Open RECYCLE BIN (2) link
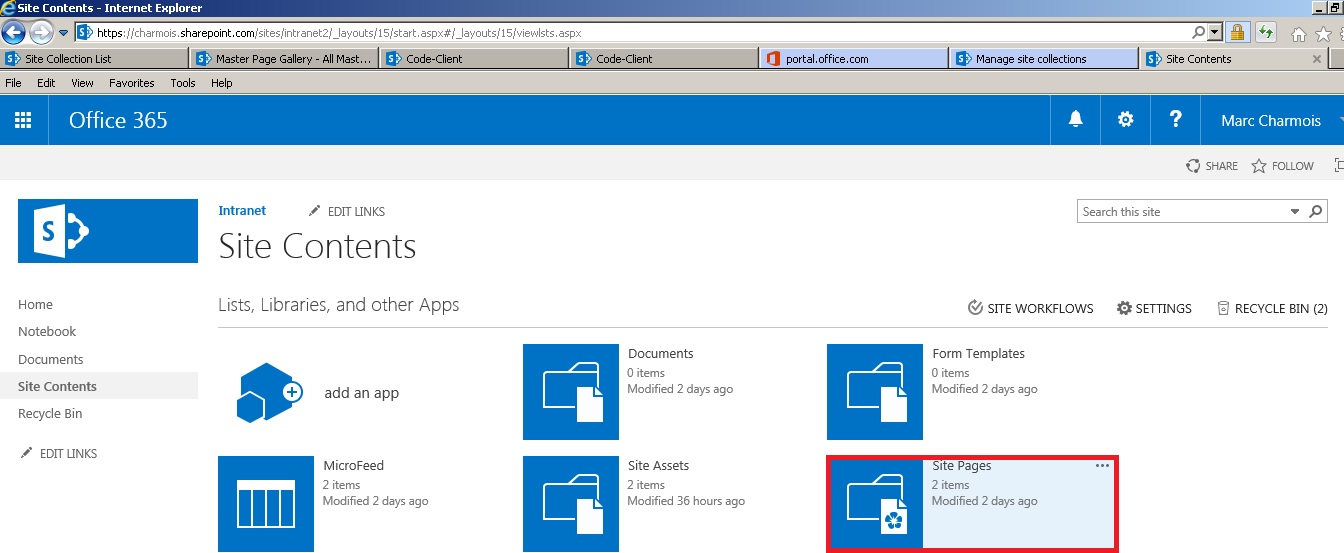 coord(1272,308)
